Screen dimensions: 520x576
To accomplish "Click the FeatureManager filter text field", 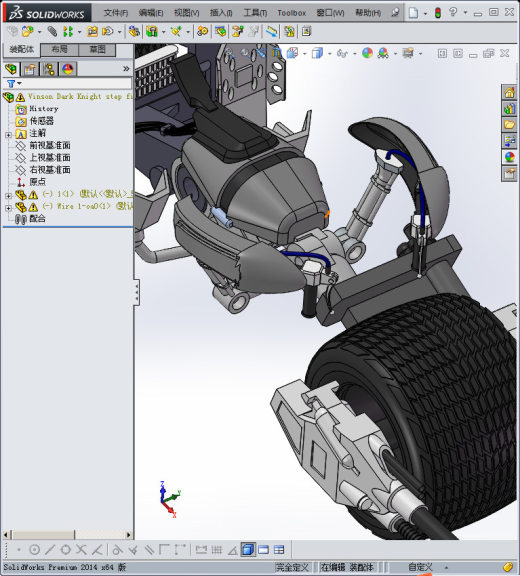I will (76, 84).
